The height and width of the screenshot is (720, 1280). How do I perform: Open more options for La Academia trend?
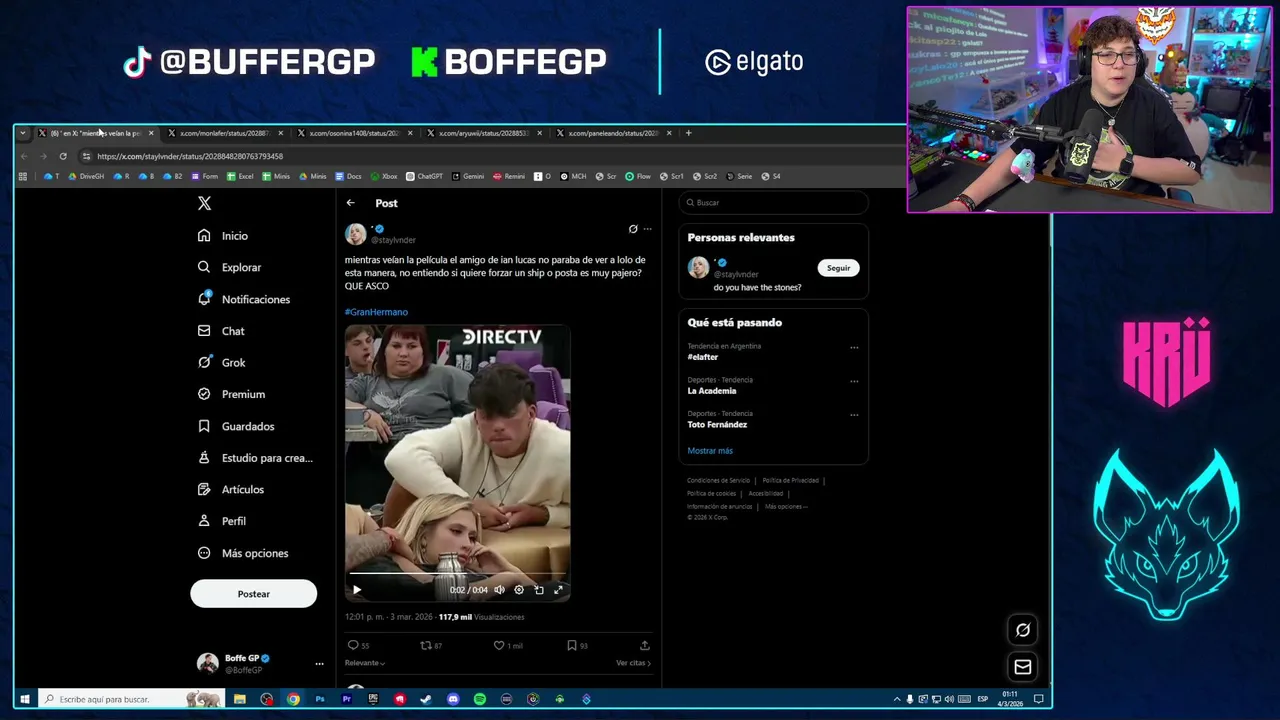click(x=854, y=381)
